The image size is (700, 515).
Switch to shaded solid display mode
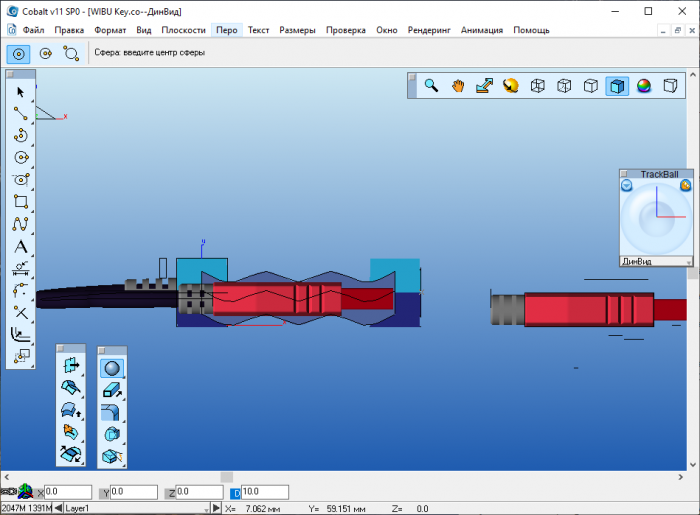tap(617, 86)
